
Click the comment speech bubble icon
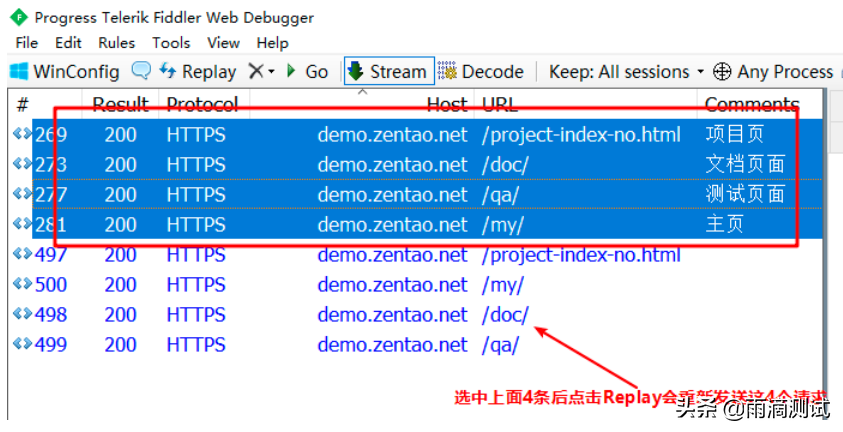tap(141, 71)
